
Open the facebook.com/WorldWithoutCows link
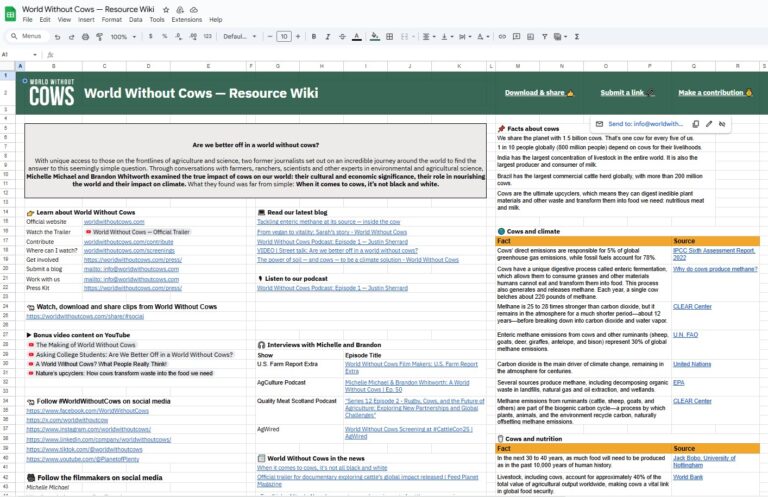87,411
